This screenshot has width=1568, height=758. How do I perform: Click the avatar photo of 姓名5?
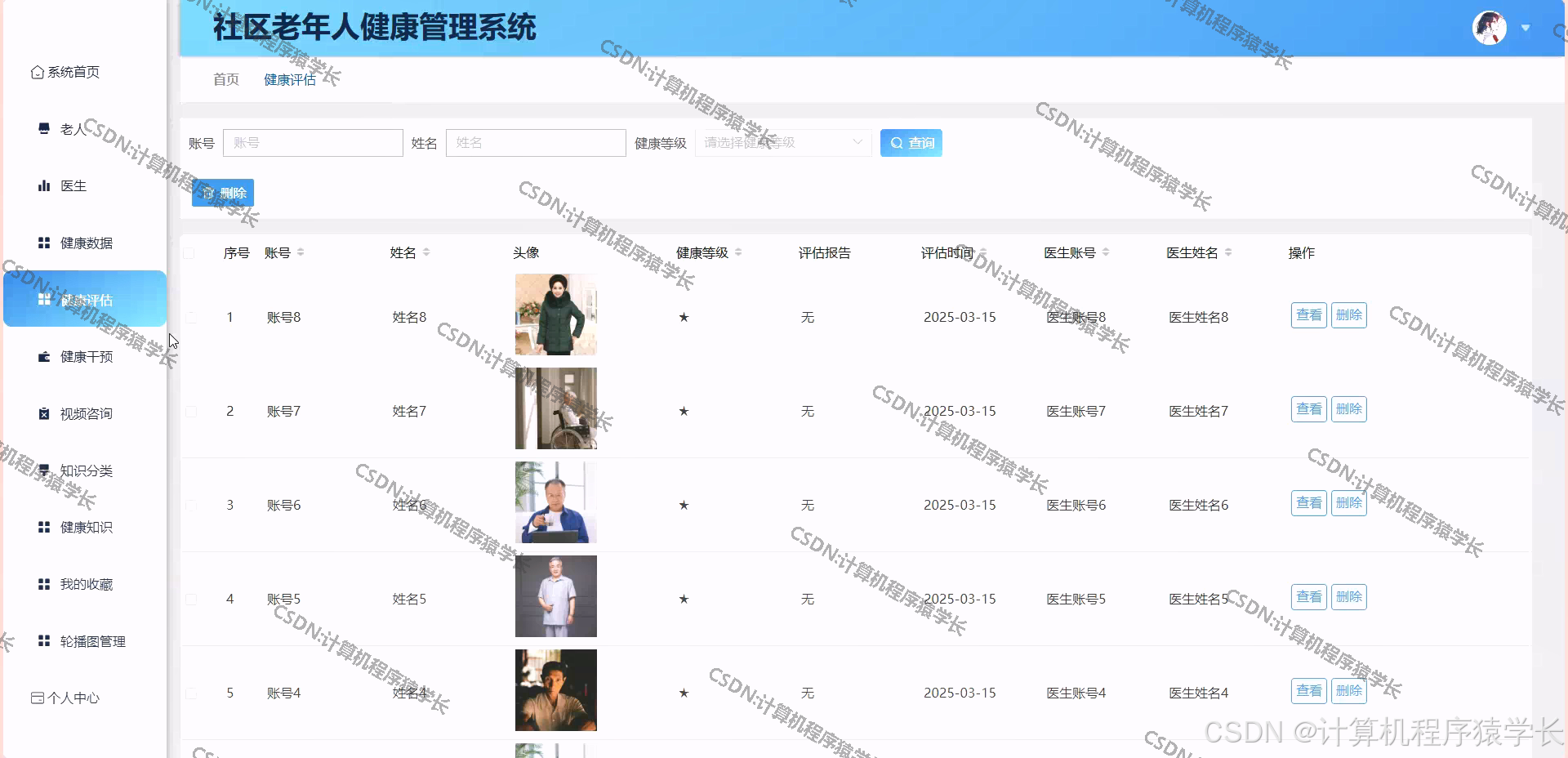tap(556, 596)
